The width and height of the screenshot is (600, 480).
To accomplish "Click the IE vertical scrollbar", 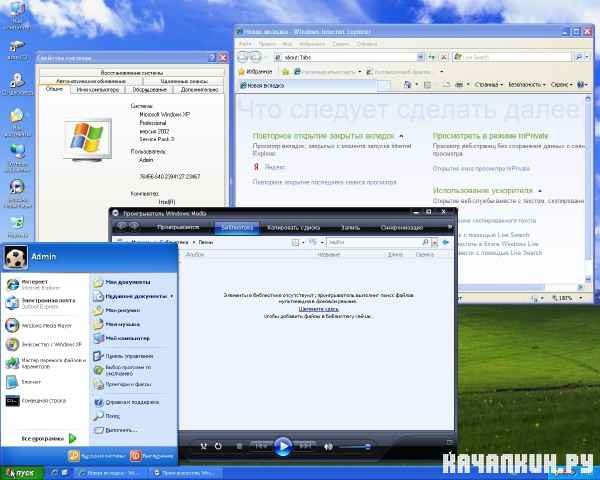I will click(588, 188).
